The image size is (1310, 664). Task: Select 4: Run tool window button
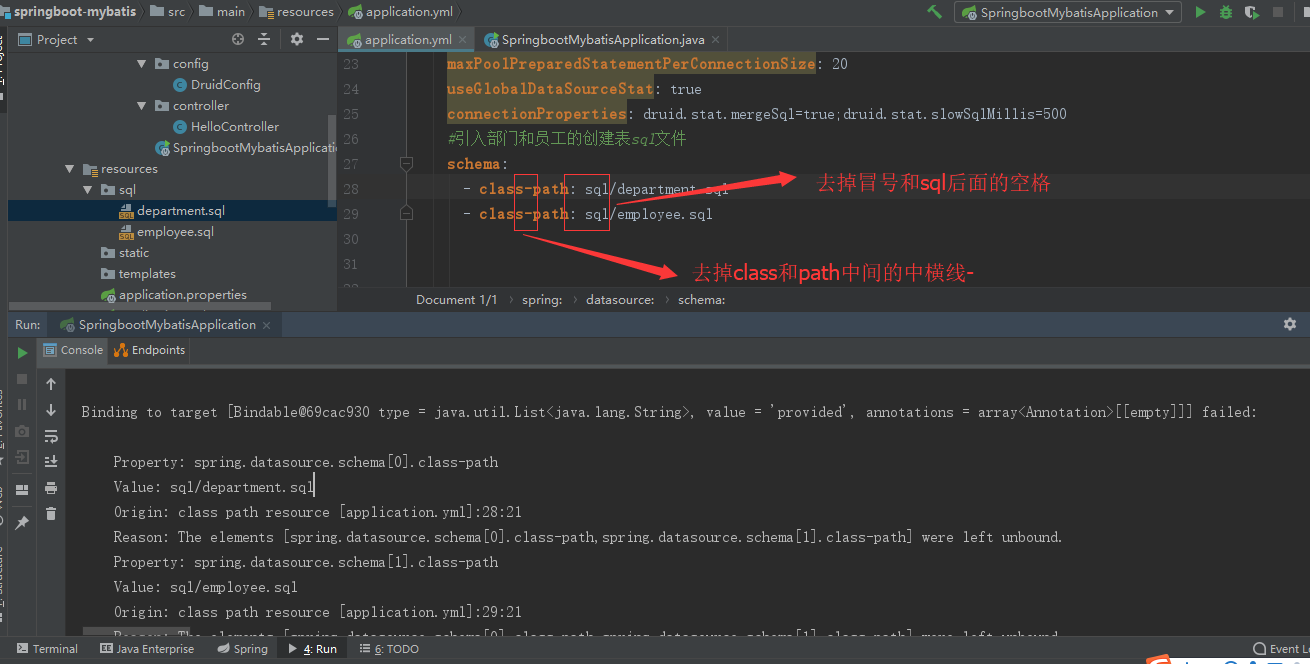coord(312,649)
